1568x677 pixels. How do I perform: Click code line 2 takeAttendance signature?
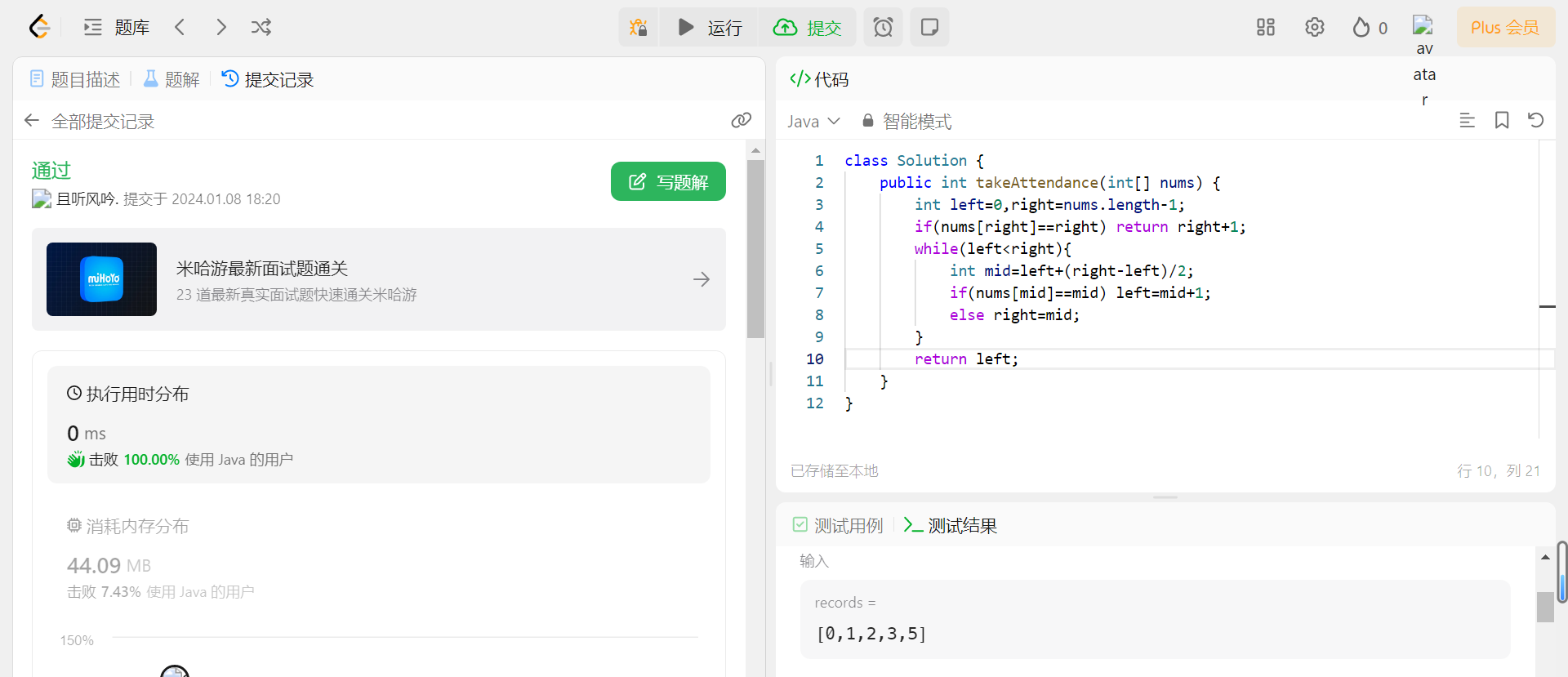tap(1049, 182)
